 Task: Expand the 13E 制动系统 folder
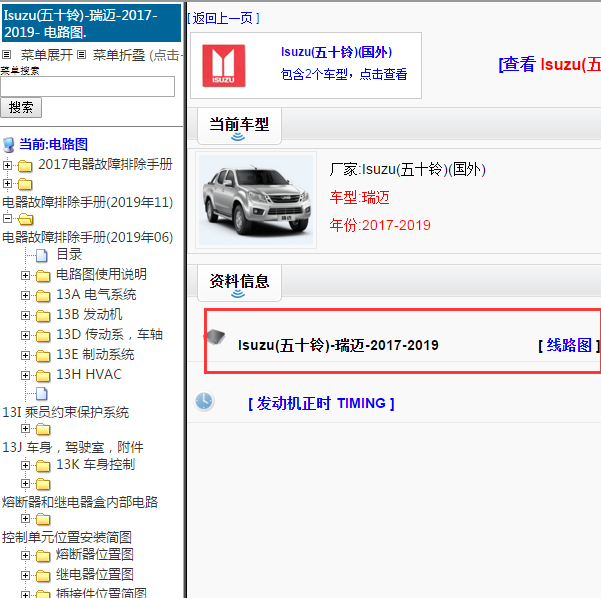pos(25,355)
